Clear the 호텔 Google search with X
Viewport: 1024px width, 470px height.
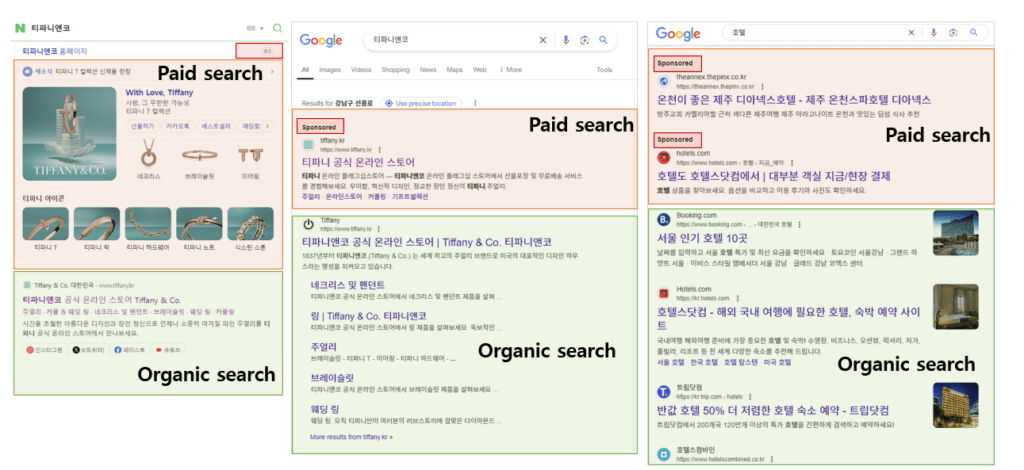point(911,33)
